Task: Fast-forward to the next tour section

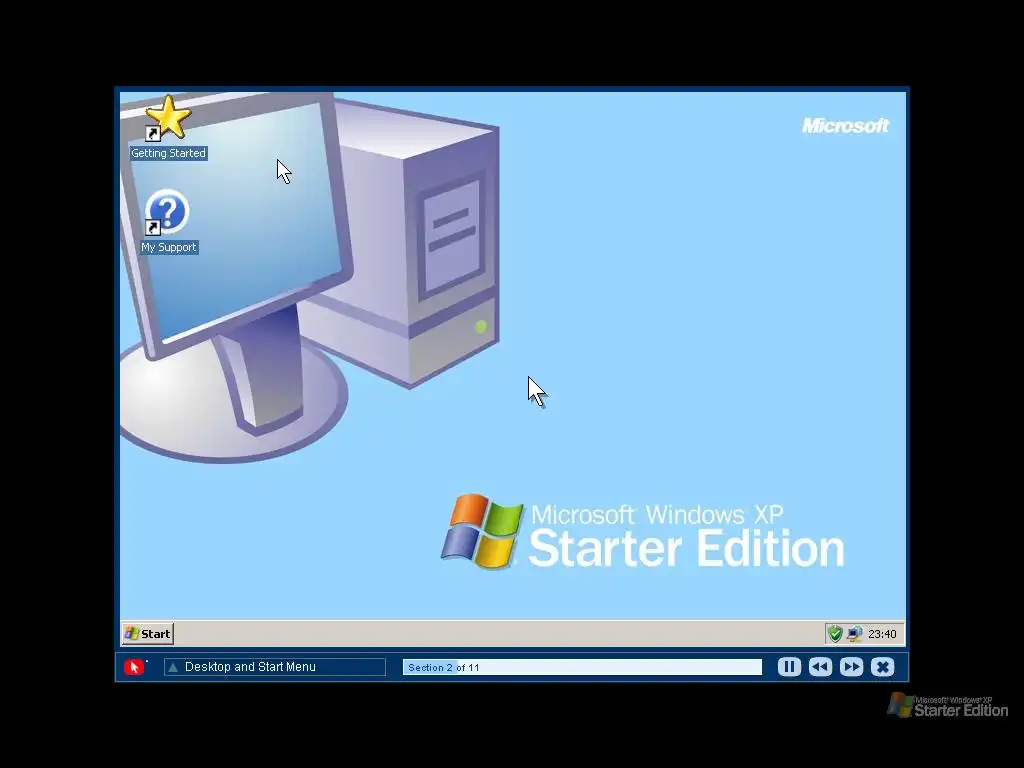Action: (x=851, y=667)
